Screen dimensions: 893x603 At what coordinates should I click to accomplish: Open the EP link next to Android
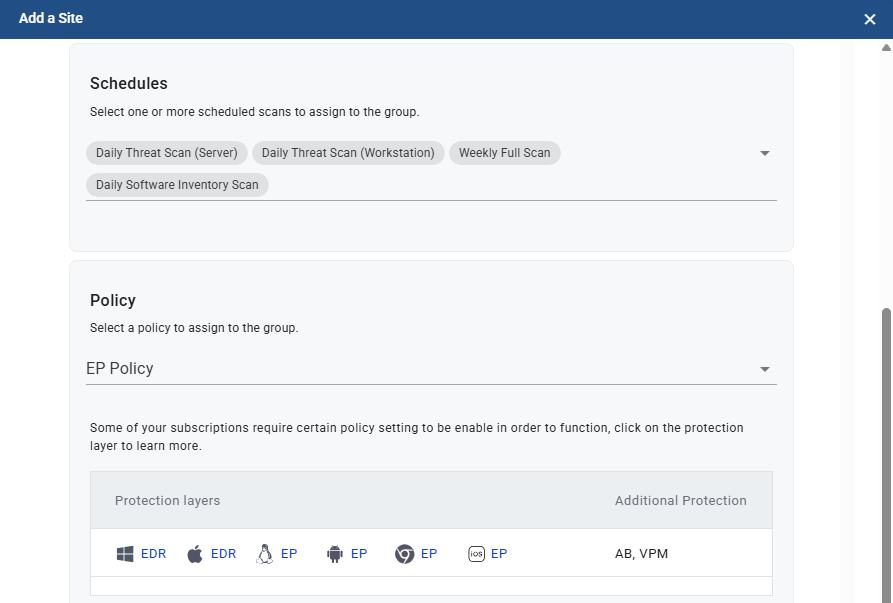point(359,554)
